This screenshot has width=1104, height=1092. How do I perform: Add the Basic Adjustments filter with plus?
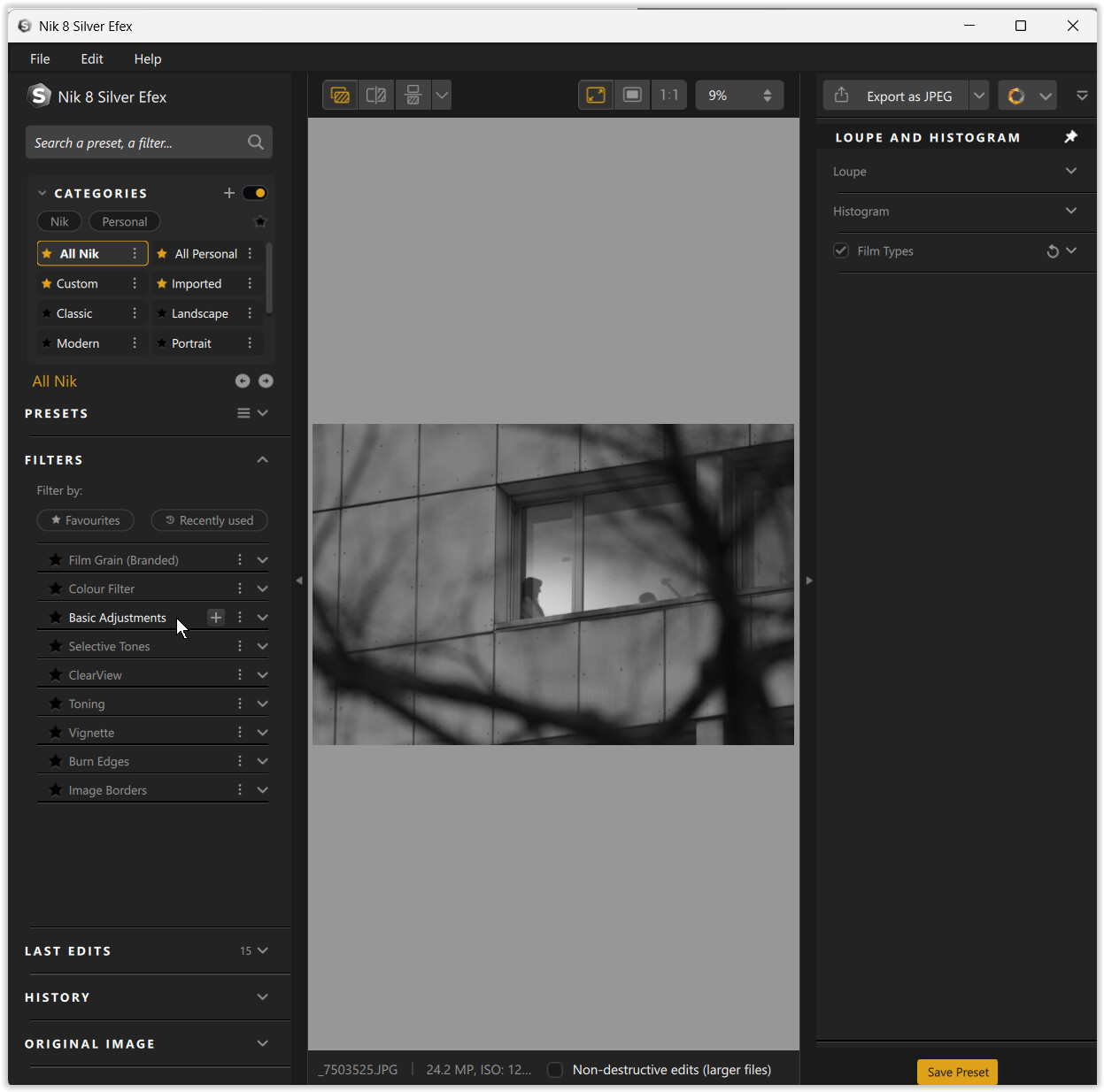216,618
